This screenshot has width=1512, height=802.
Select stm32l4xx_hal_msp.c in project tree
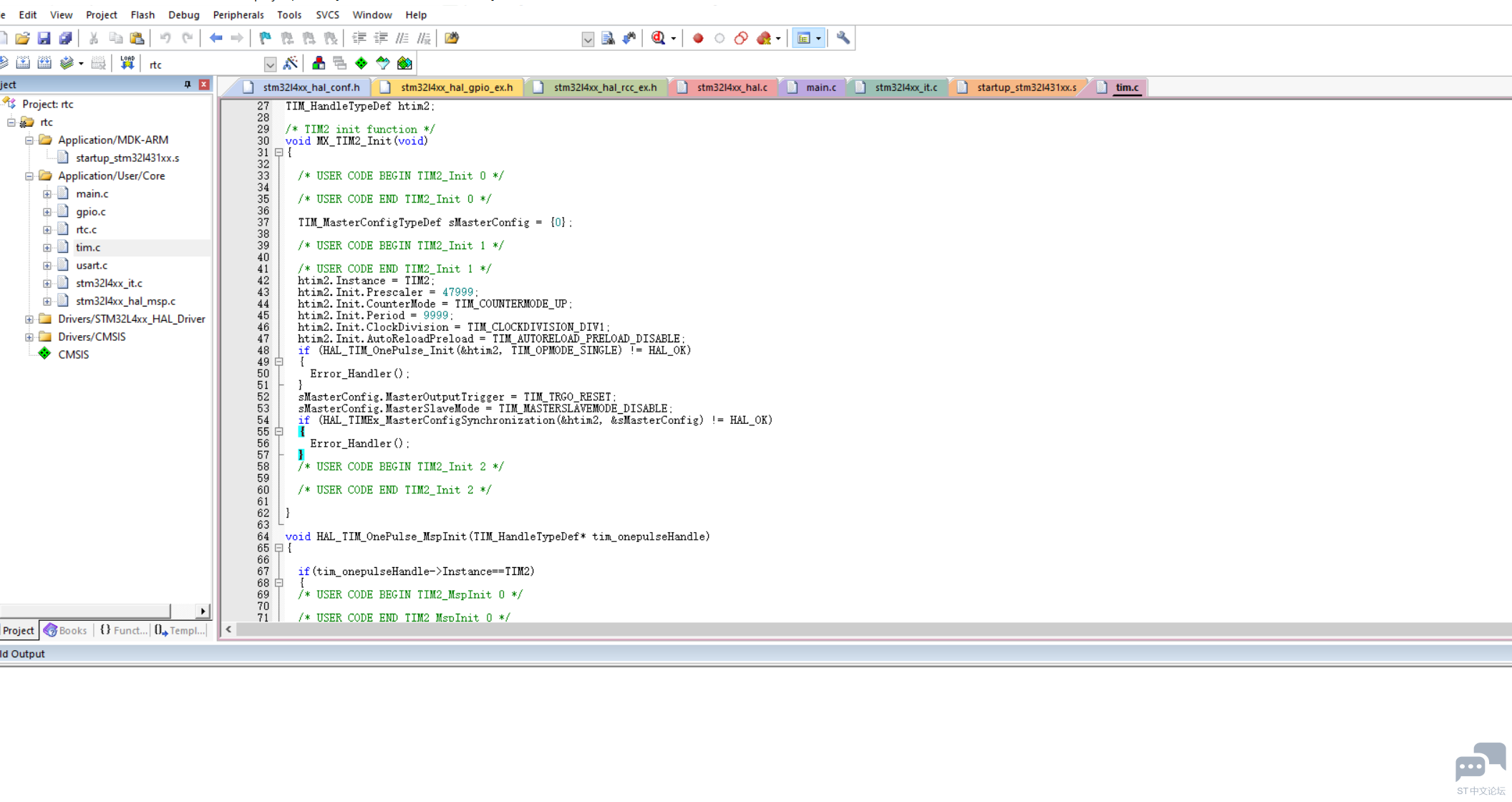pyautogui.click(x=125, y=301)
